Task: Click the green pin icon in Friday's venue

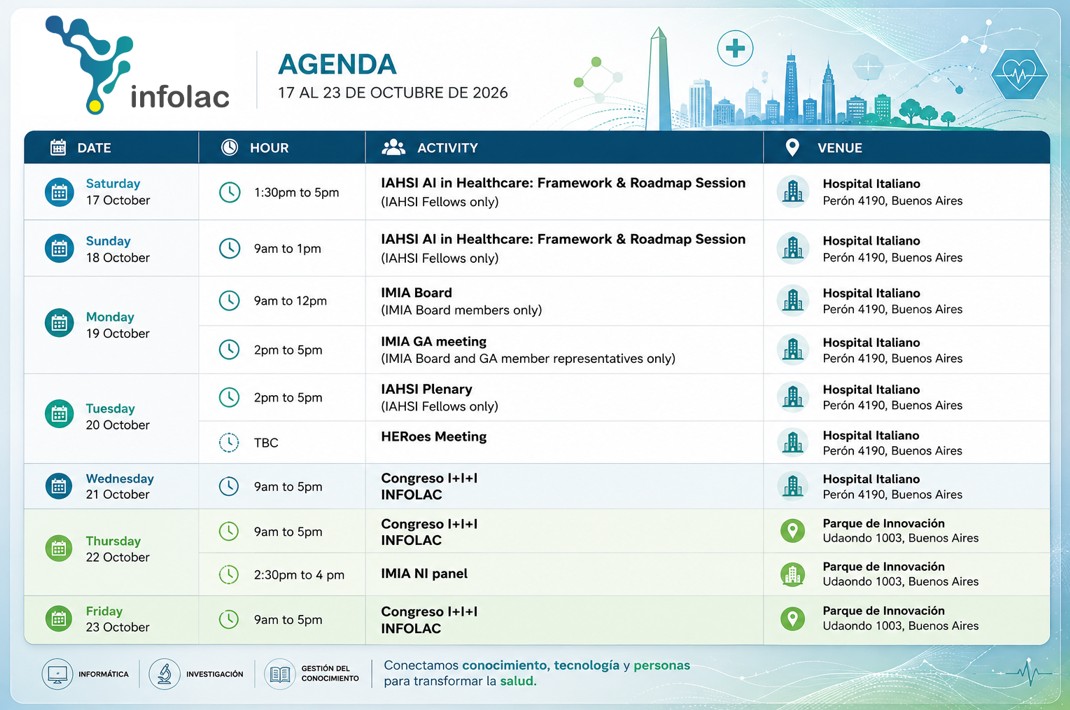Action: [792, 619]
